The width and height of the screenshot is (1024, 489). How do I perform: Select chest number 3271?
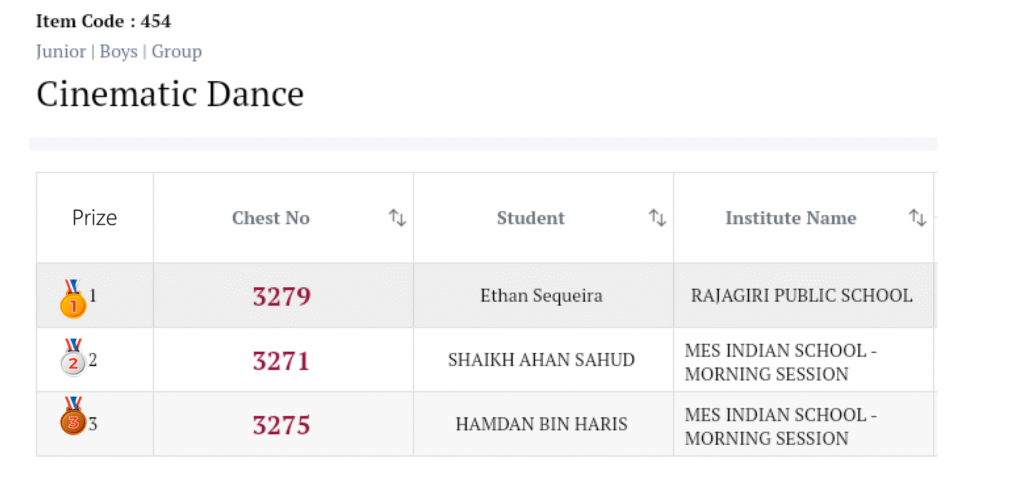click(x=281, y=361)
